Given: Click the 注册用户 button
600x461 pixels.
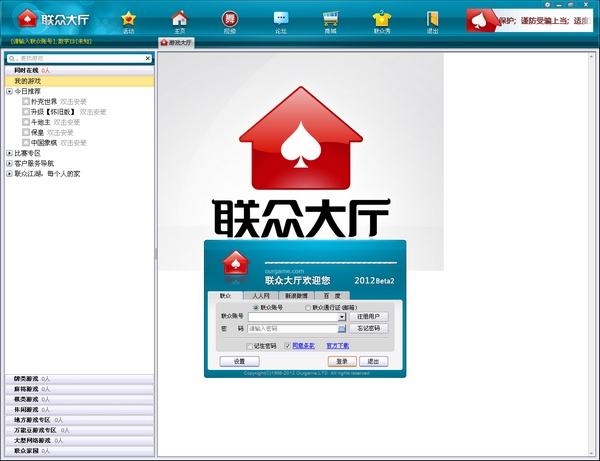Looking at the screenshot, I should [x=368, y=317].
